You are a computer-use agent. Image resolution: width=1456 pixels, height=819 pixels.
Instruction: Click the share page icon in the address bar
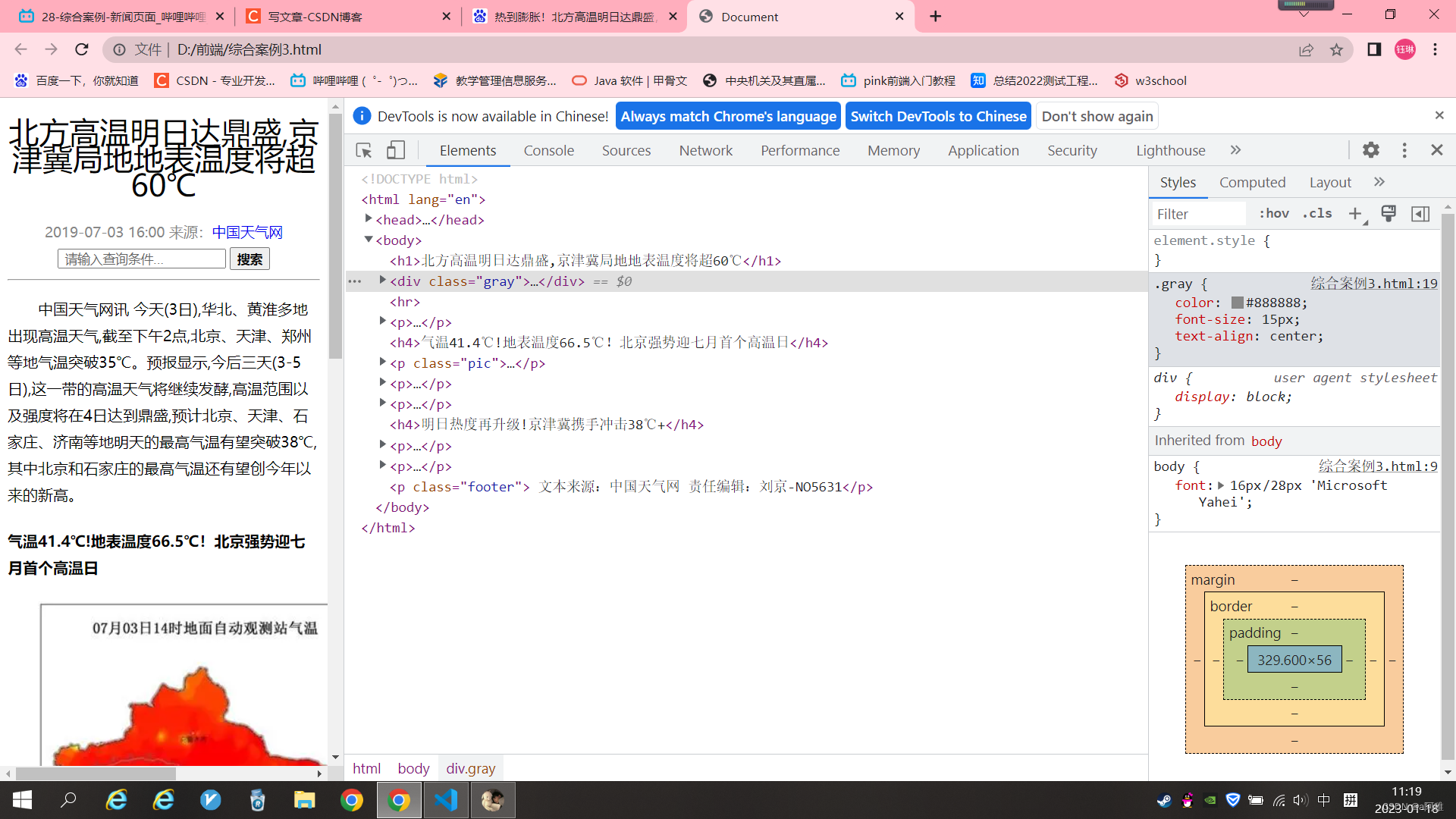point(1306,50)
